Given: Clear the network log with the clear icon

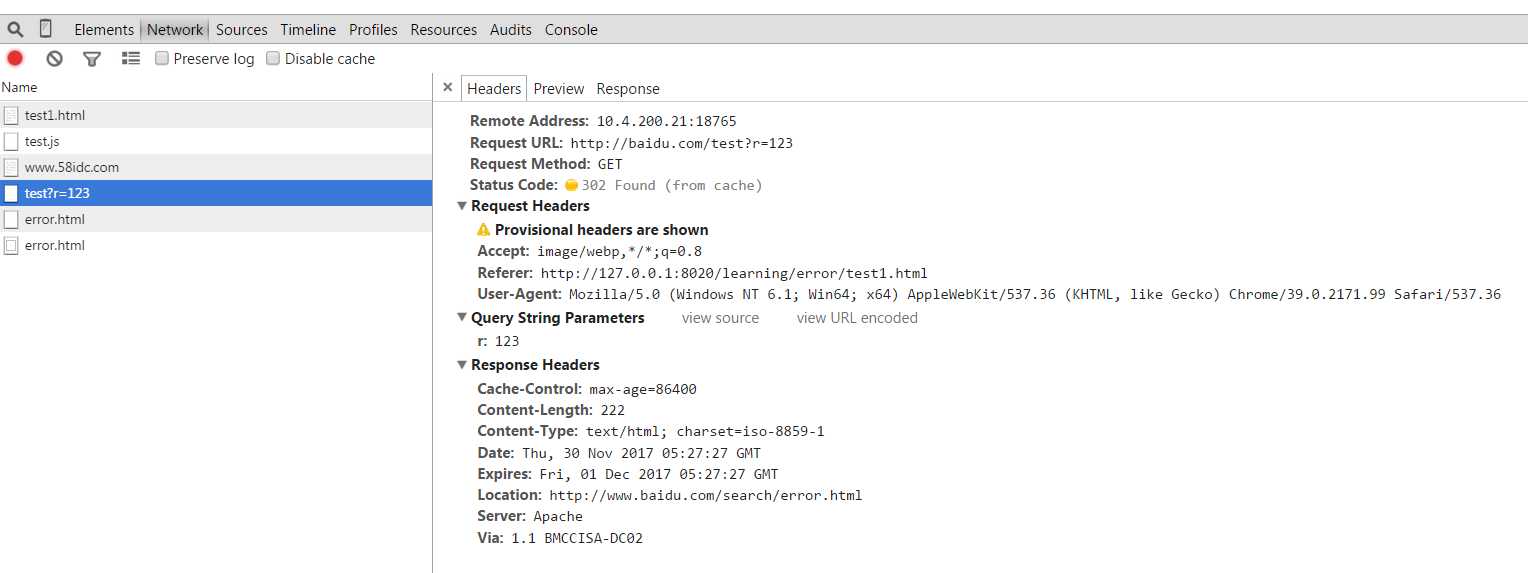Looking at the screenshot, I should coord(54,59).
